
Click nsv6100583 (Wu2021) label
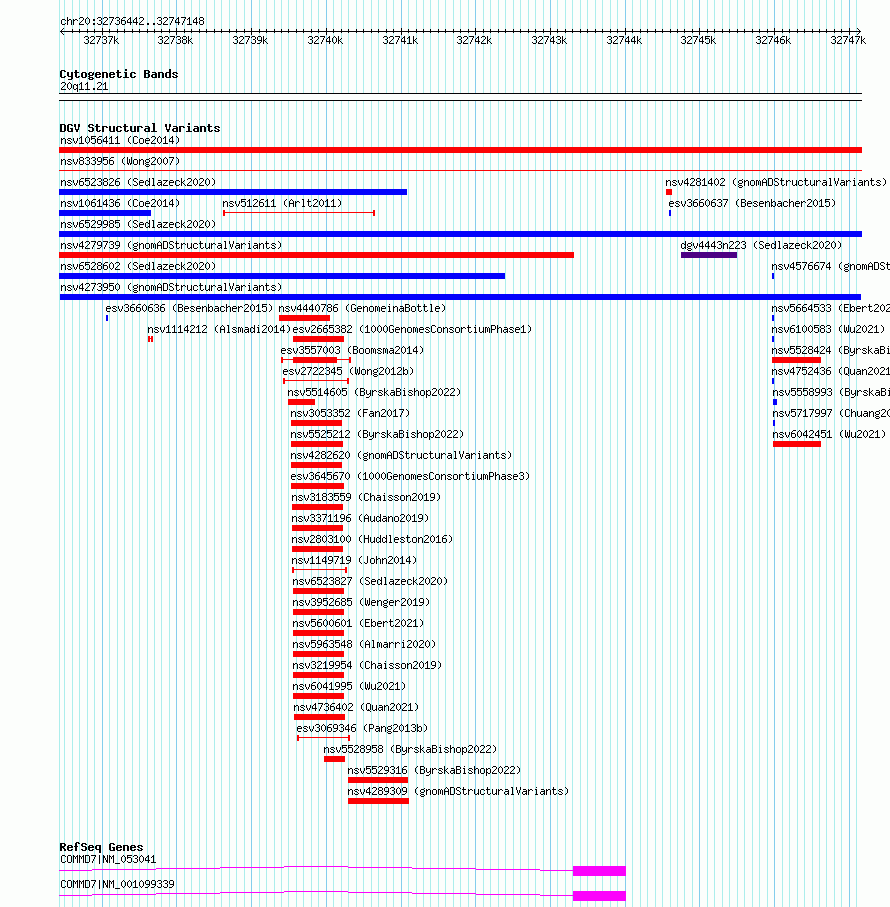point(828,329)
